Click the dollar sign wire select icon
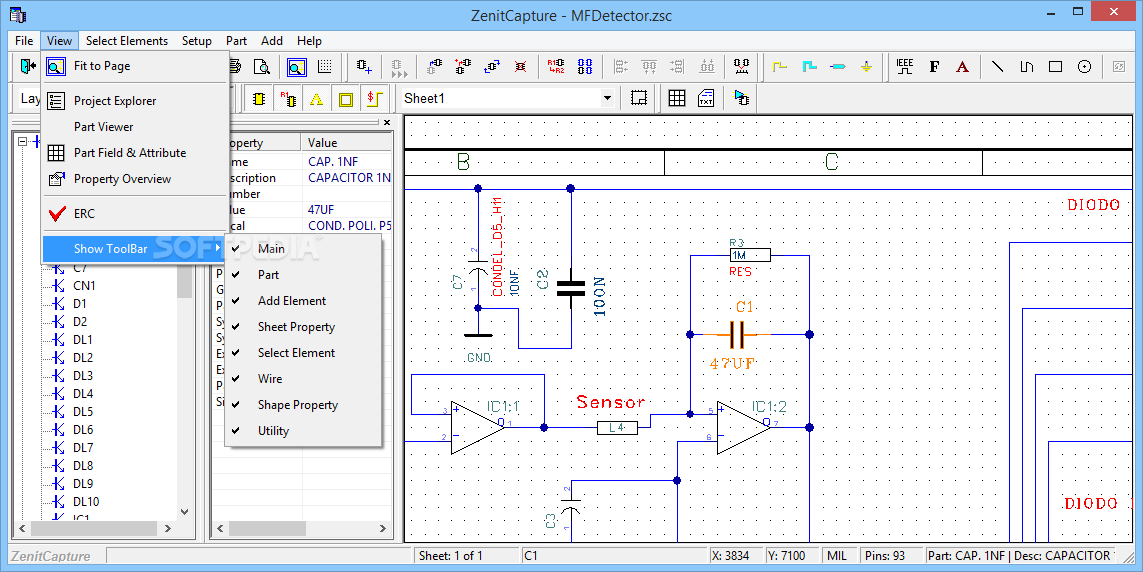Image resolution: width=1143 pixels, height=572 pixels. point(374,98)
